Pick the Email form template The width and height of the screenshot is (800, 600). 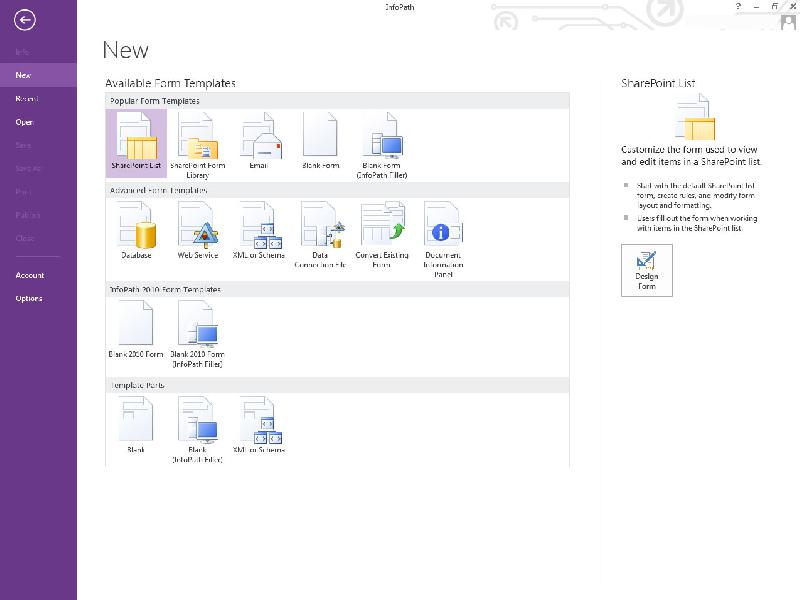[x=259, y=141]
